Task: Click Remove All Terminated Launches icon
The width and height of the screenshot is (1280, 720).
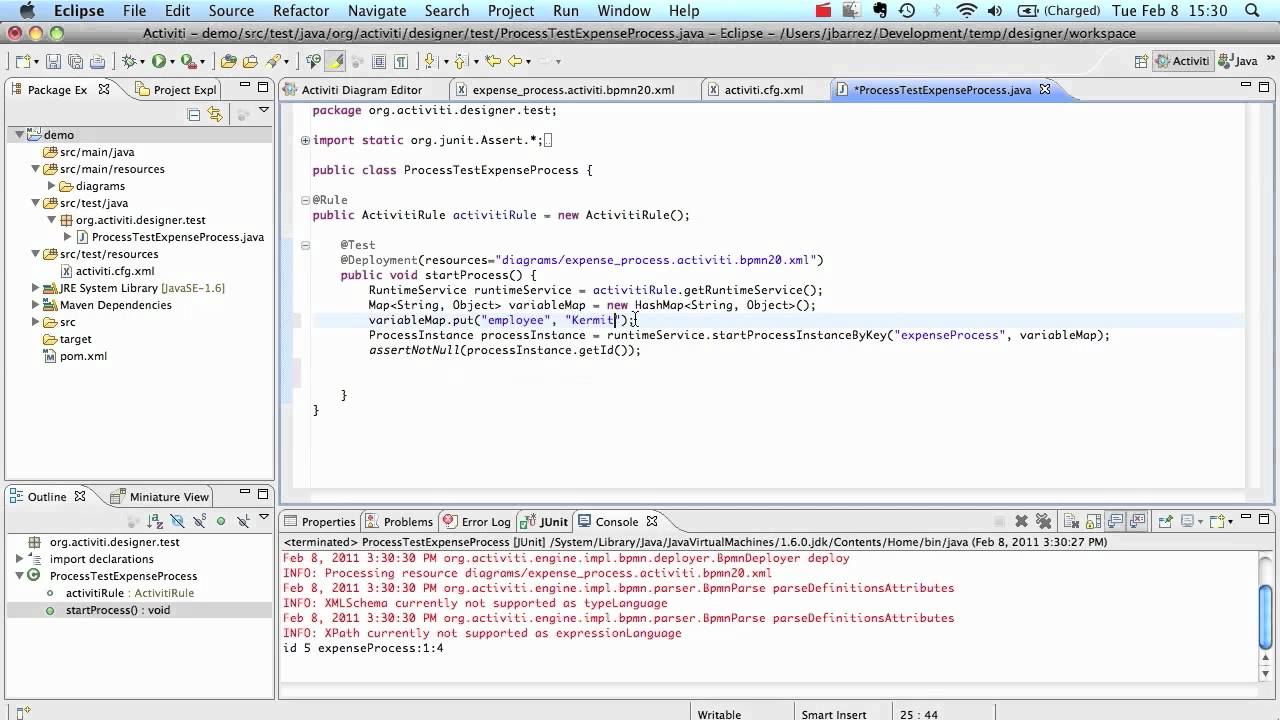Action: tap(1043, 521)
